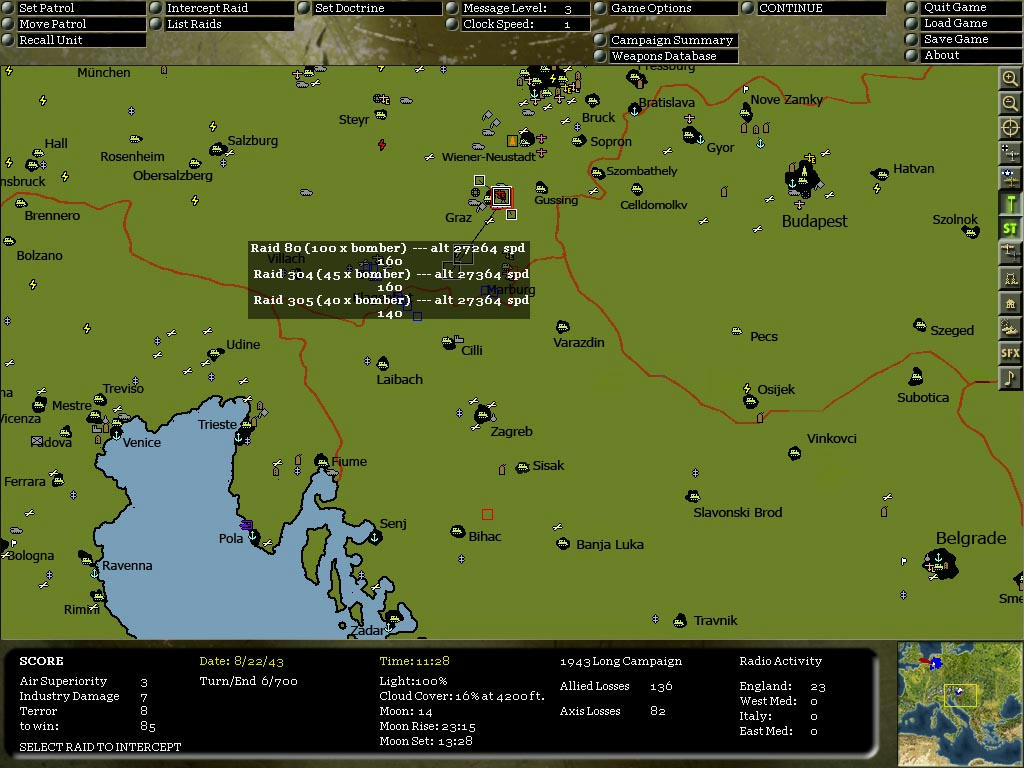1024x768 pixels.
Task: Click the crosshair center-map icon
Action: 1010,129
